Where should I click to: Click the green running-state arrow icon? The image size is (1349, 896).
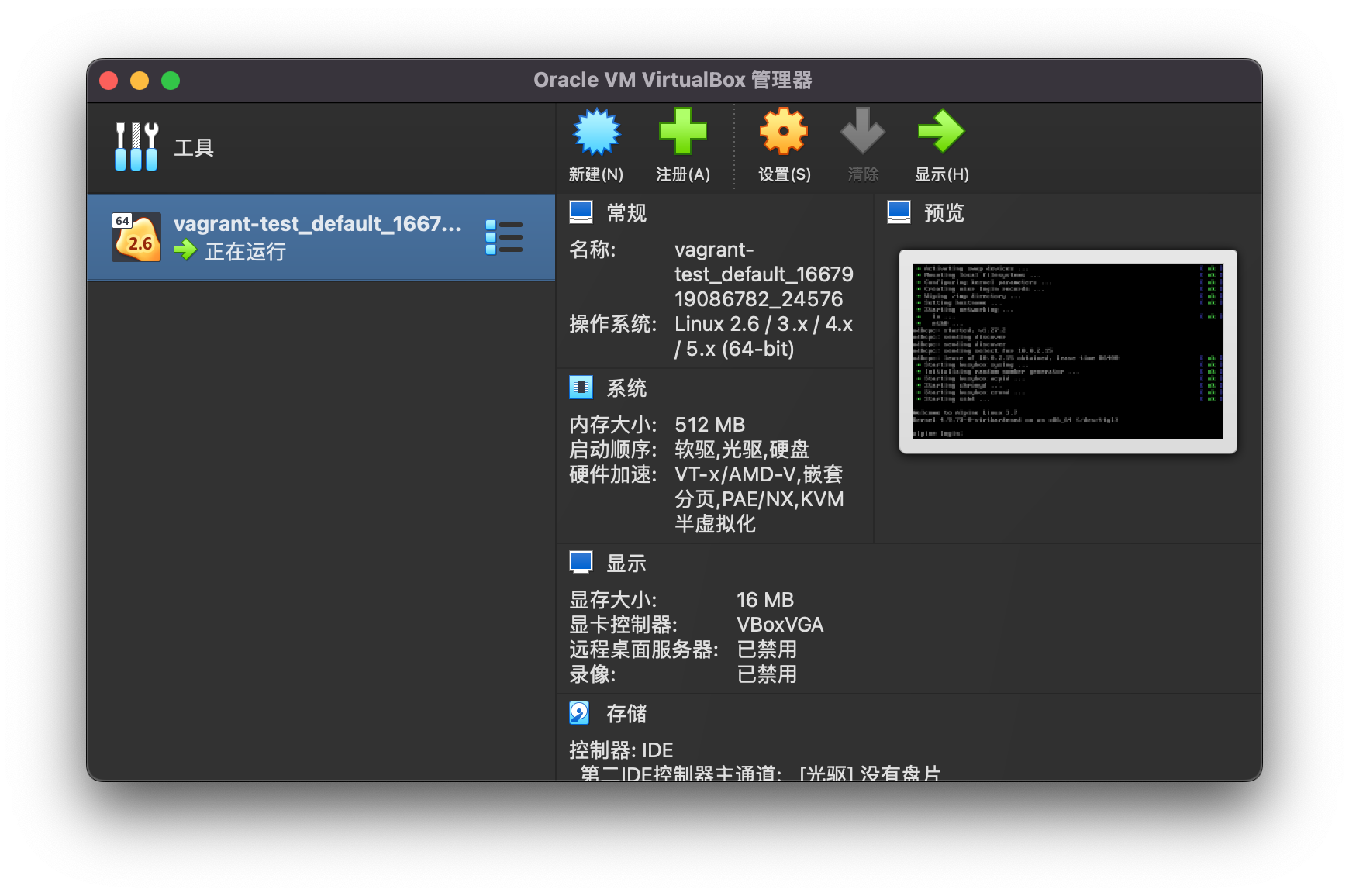(x=185, y=250)
